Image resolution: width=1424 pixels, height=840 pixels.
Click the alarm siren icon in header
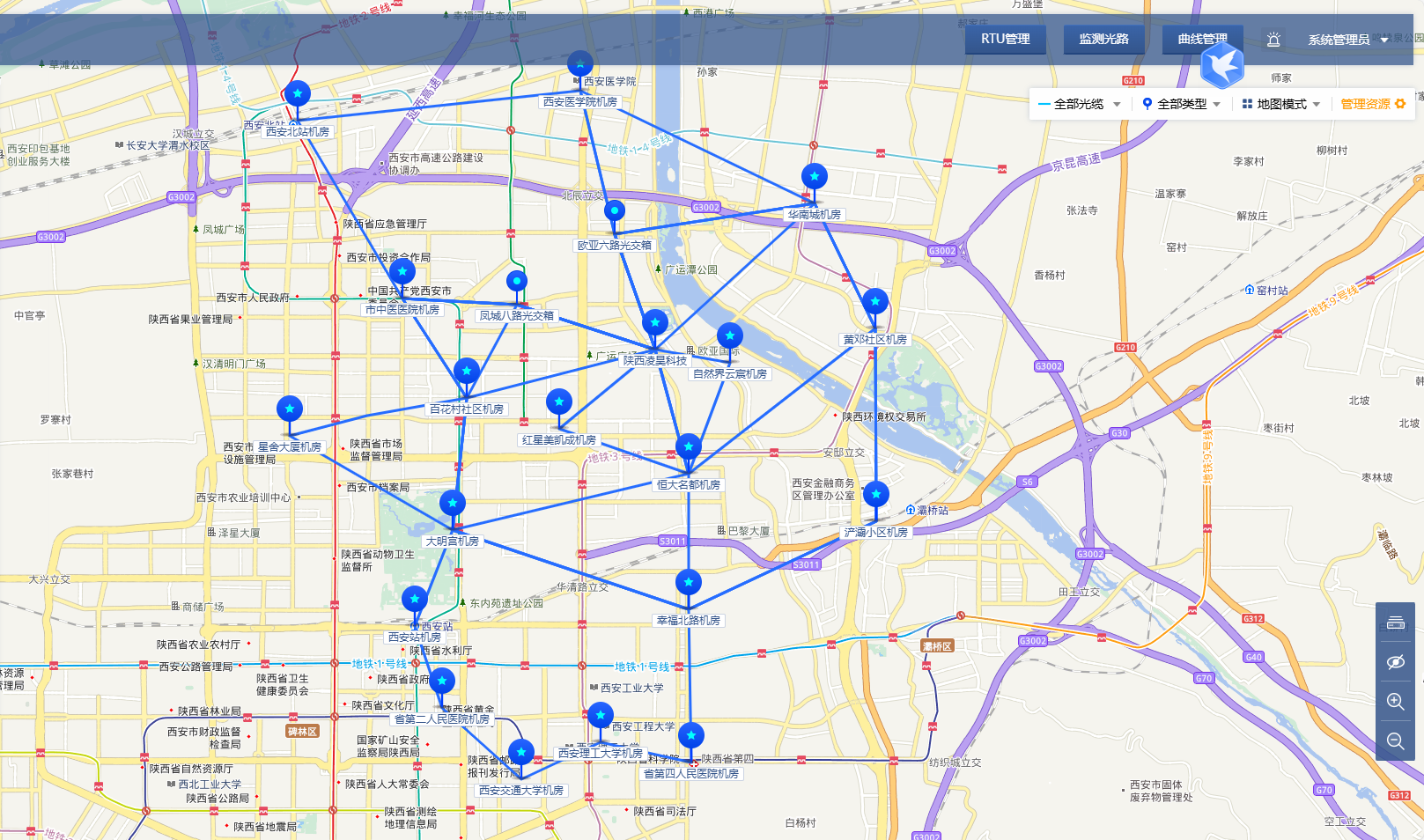coord(1273,40)
